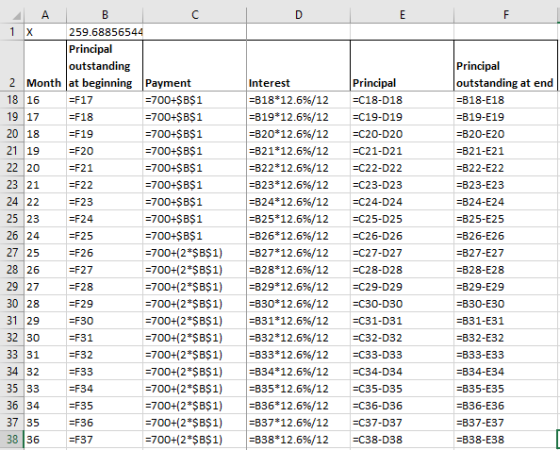Select cell with formula =B32-E32
The image size is (560, 450).
click(x=506, y=338)
